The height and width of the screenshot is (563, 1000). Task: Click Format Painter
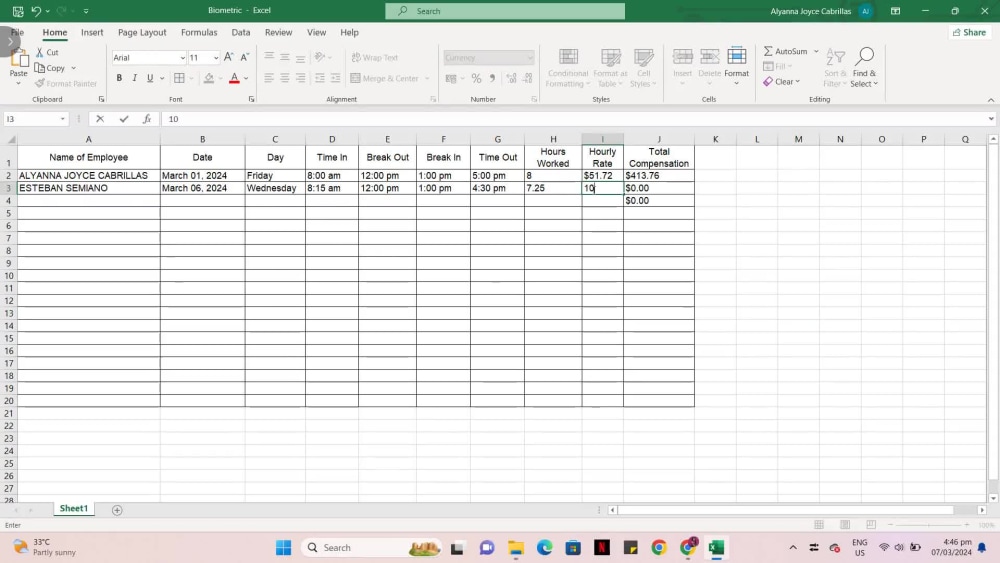[x=66, y=84]
